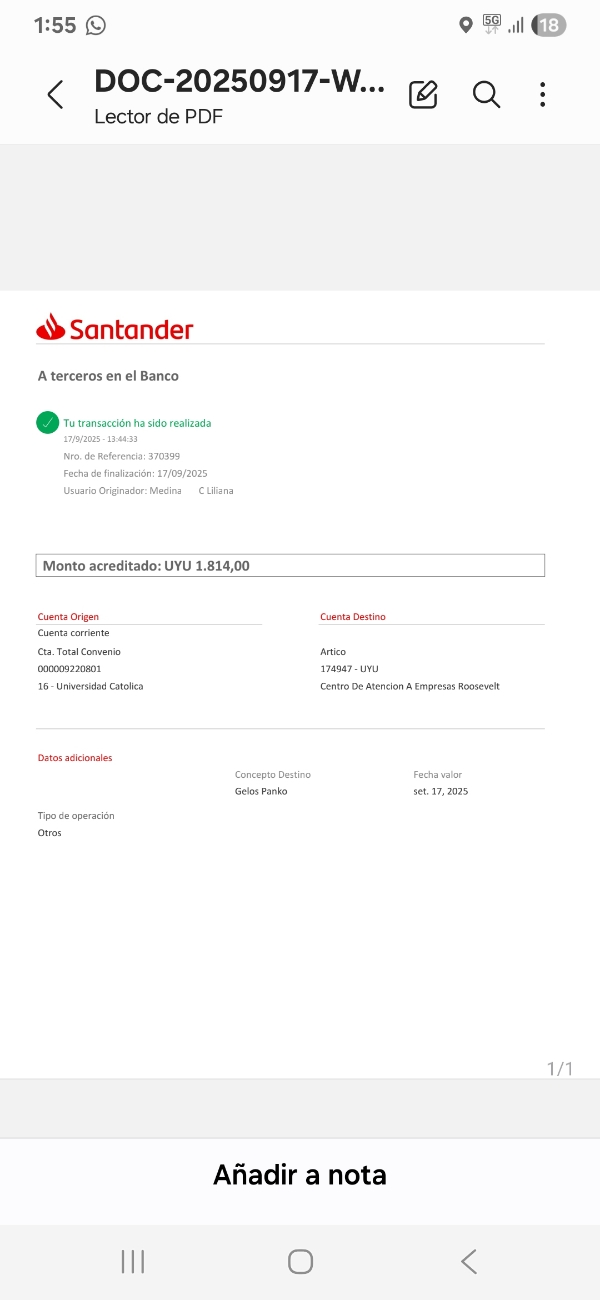Viewport: 600px width, 1300px height.
Task: Tap the Añadir a nota button
Action: click(x=300, y=1175)
